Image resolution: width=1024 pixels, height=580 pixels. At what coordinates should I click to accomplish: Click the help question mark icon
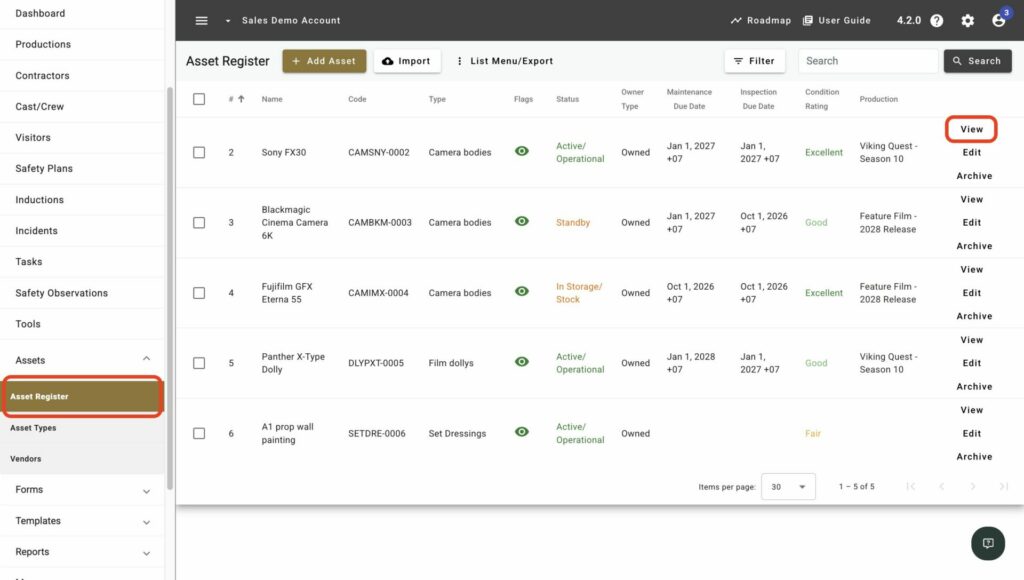[x=936, y=20]
